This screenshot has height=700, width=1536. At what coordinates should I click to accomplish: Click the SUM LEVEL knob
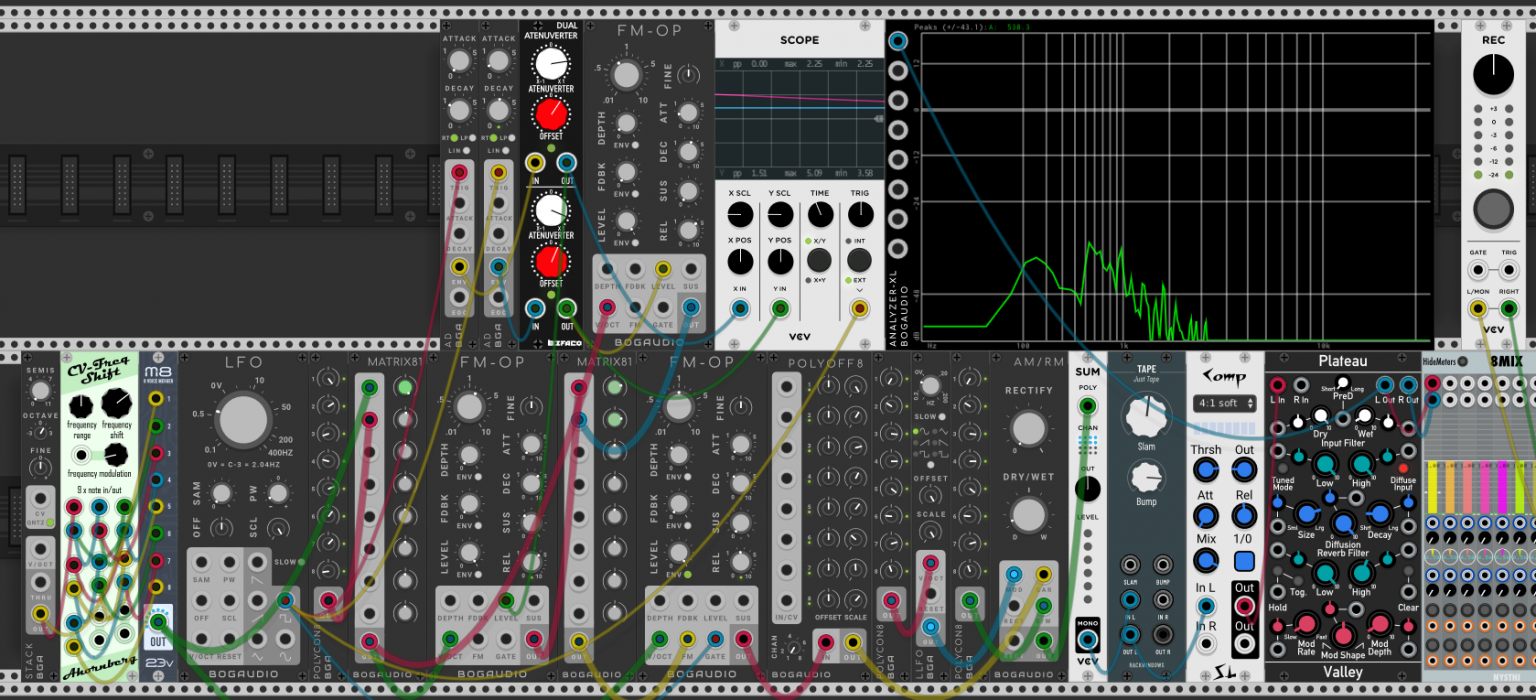pyautogui.click(x=1087, y=489)
